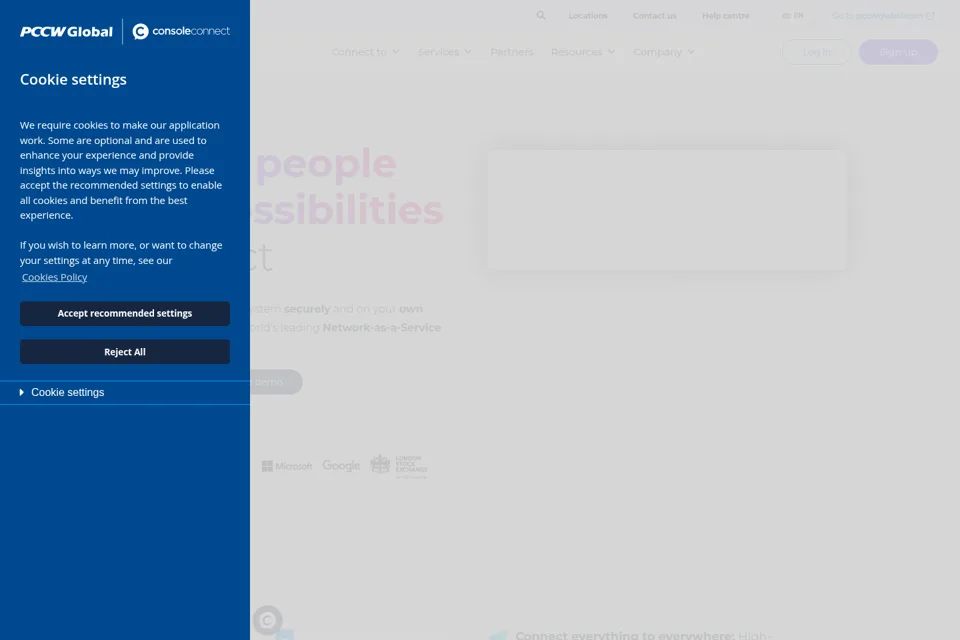Click the Console Connect logo
Image resolution: width=960 pixels, height=640 pixels.
pos(181,31)
